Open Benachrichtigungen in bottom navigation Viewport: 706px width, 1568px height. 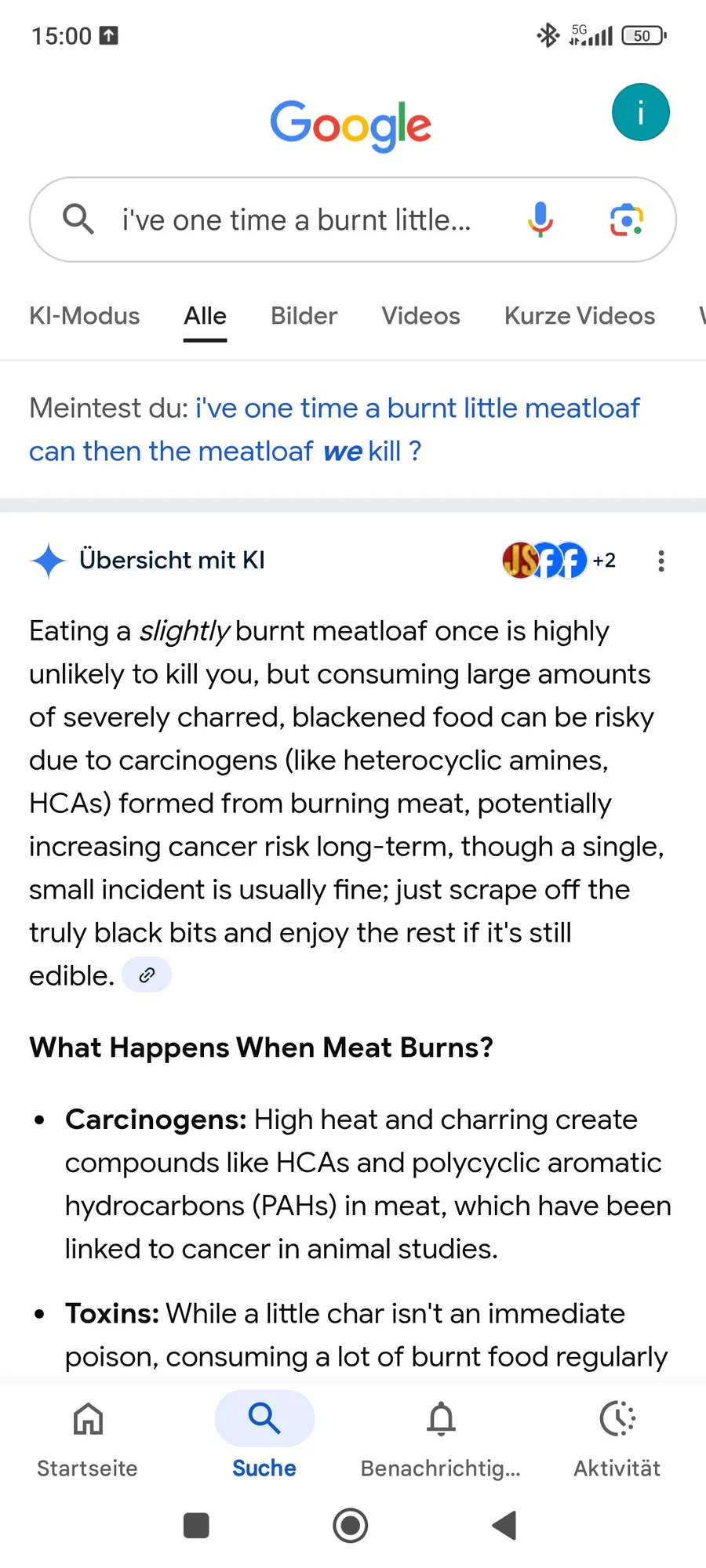pos(441,1439)
